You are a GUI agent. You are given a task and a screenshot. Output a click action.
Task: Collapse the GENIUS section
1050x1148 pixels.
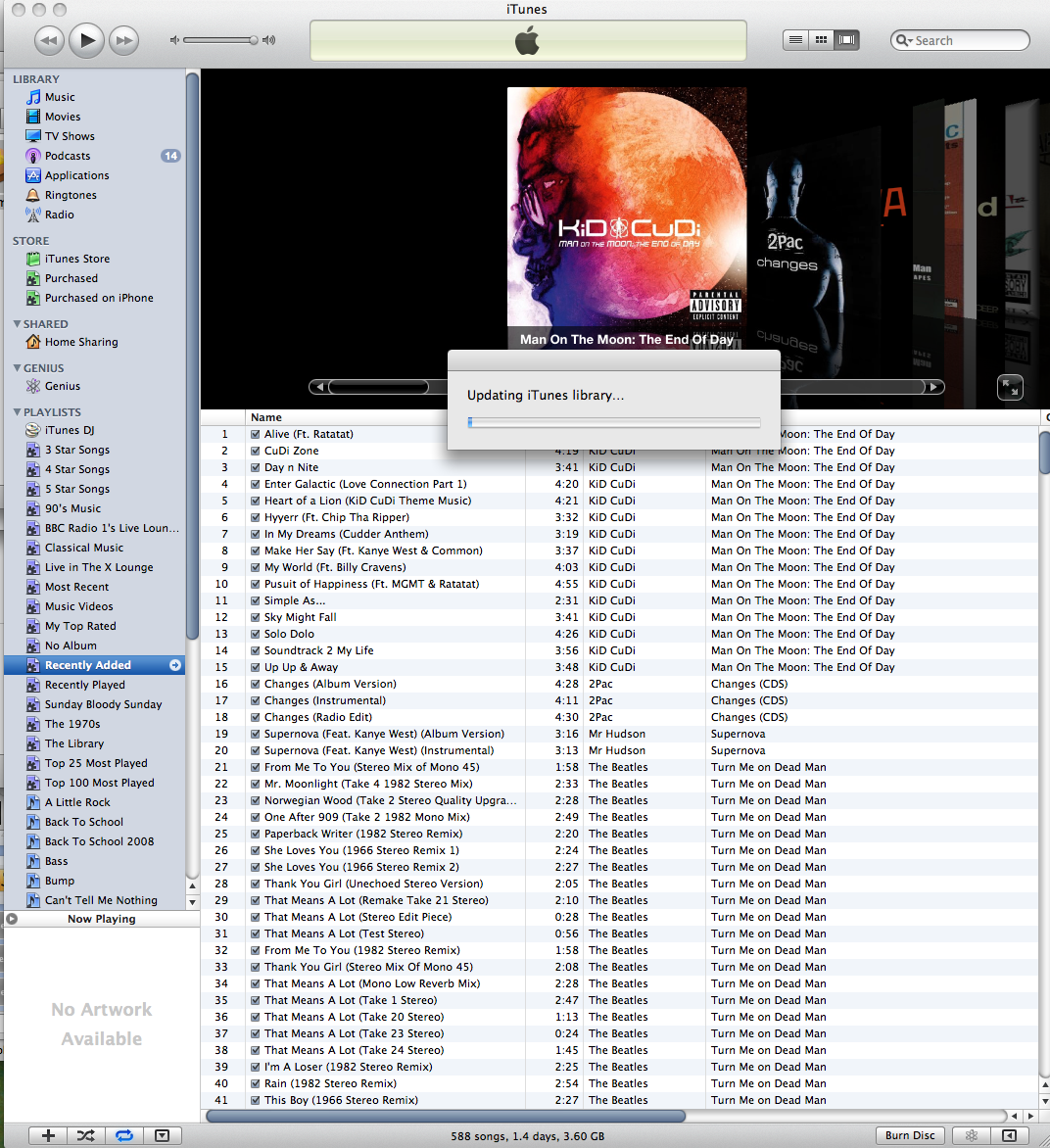pyautogui.click(x=17, y=368)
